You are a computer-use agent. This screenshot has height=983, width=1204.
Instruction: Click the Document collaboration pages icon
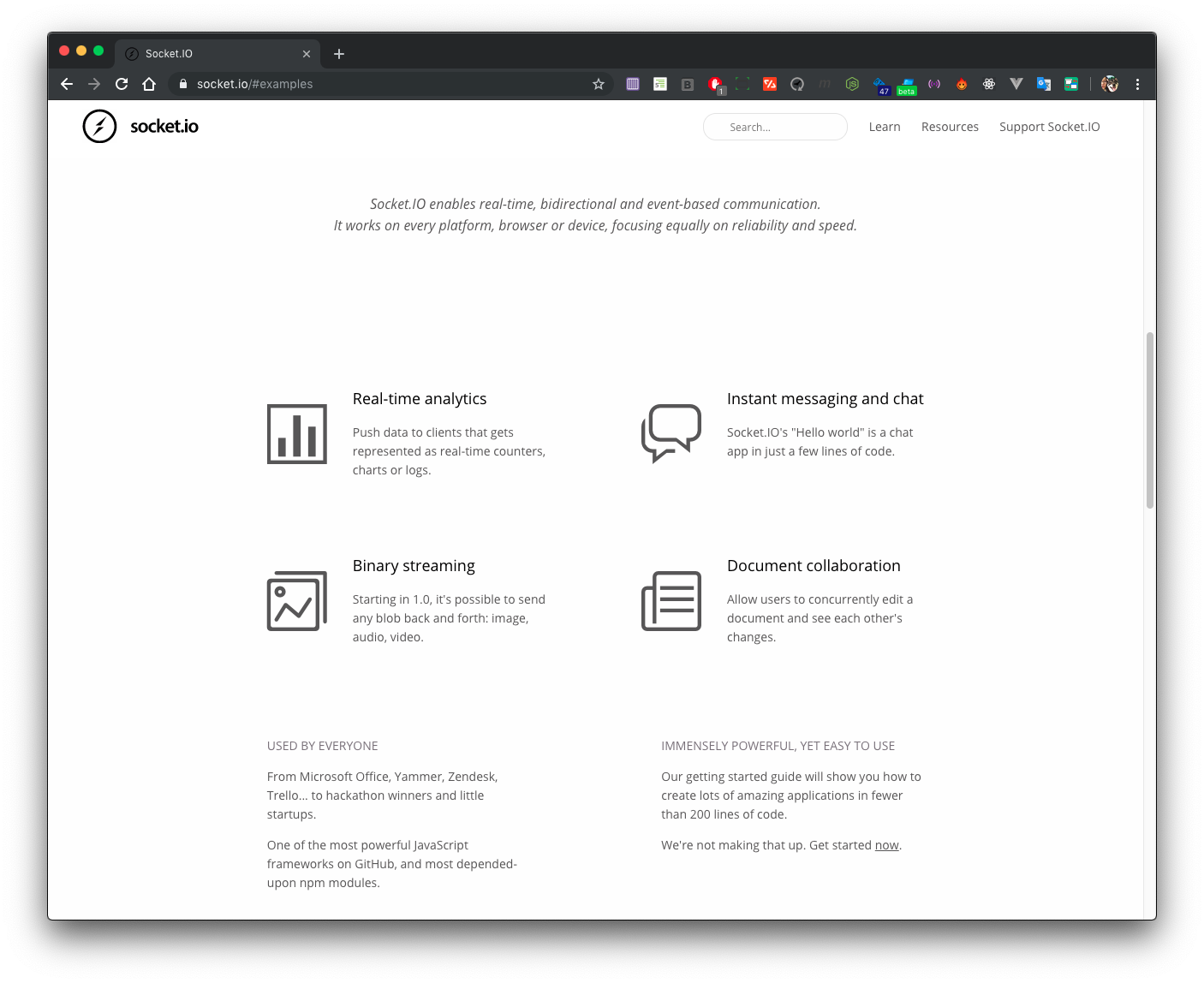tap(671, 601)
